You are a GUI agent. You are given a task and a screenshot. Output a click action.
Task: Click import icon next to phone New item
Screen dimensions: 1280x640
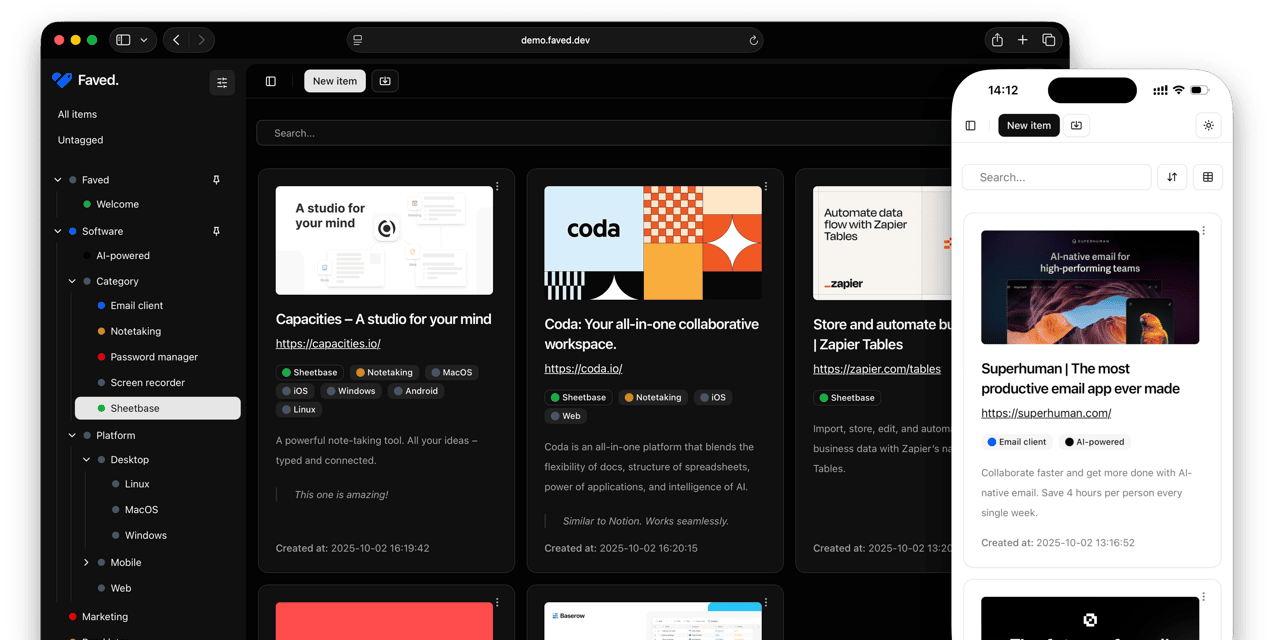point(1076,125)
